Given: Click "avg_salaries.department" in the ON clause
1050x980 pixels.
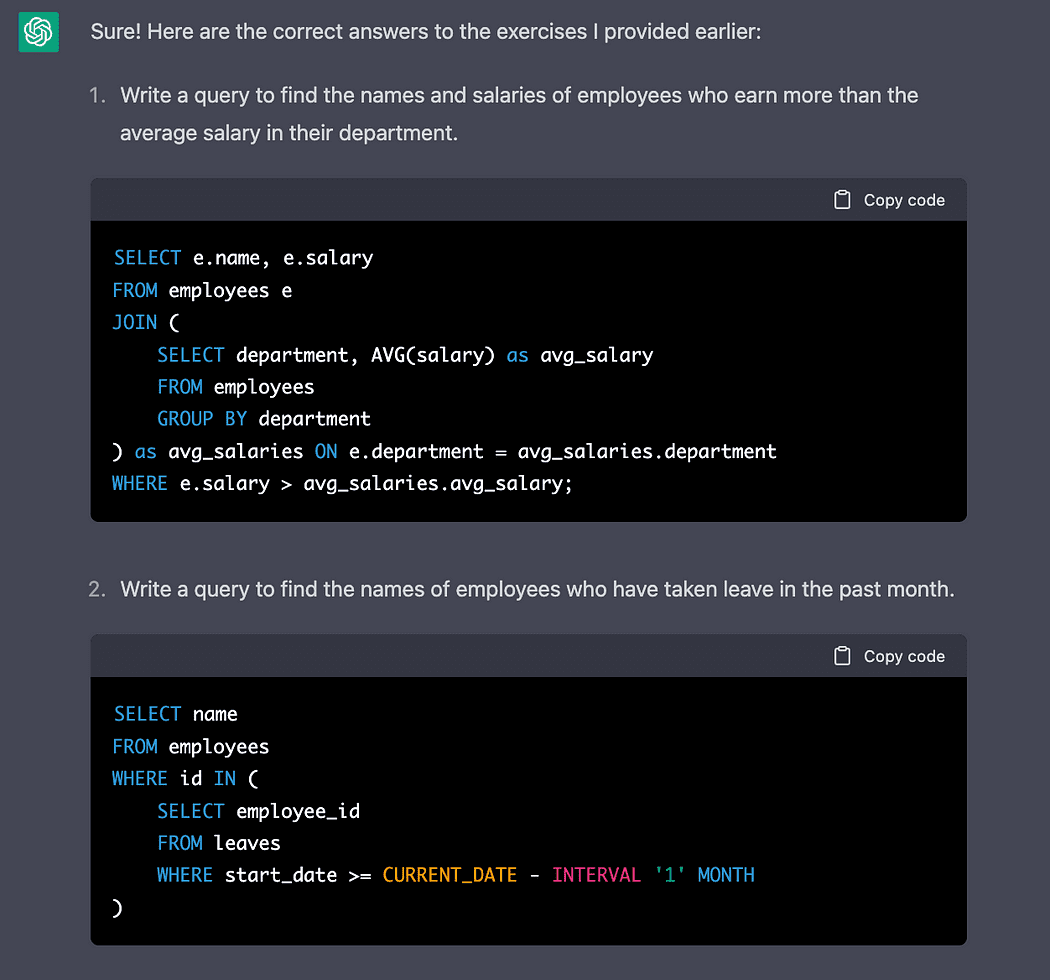Looking at the screenshot, I should (647, 451).
